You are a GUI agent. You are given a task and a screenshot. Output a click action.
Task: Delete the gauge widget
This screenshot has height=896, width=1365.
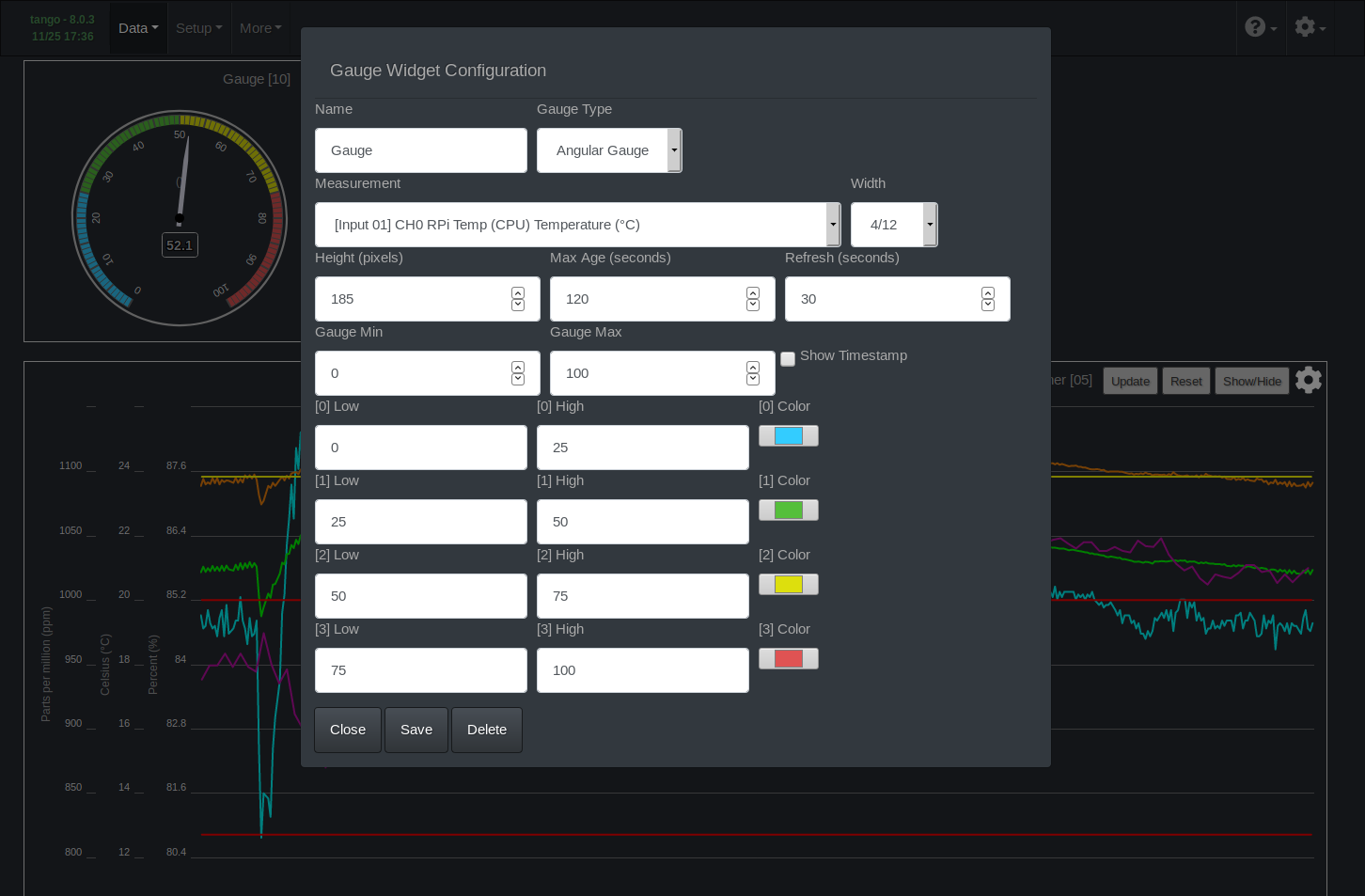point(486,730)
